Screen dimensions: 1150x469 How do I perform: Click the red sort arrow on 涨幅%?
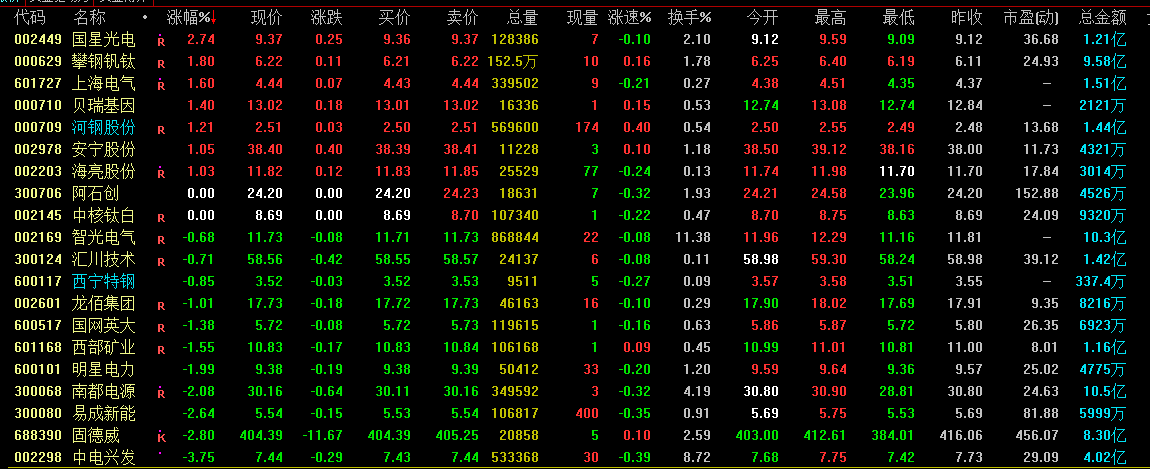click(213, 18)
